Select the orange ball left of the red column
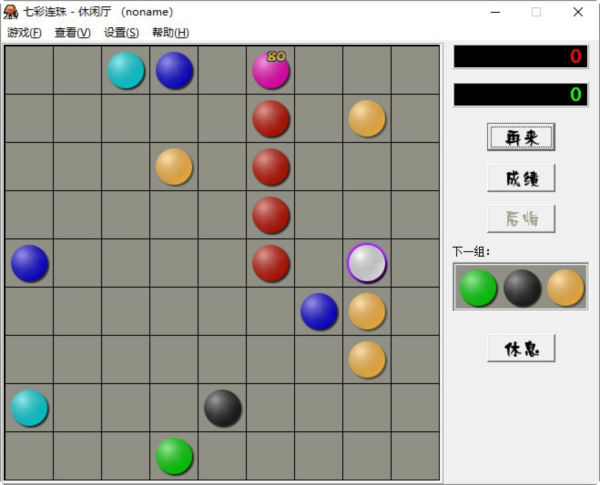 [x=174, y=167]
